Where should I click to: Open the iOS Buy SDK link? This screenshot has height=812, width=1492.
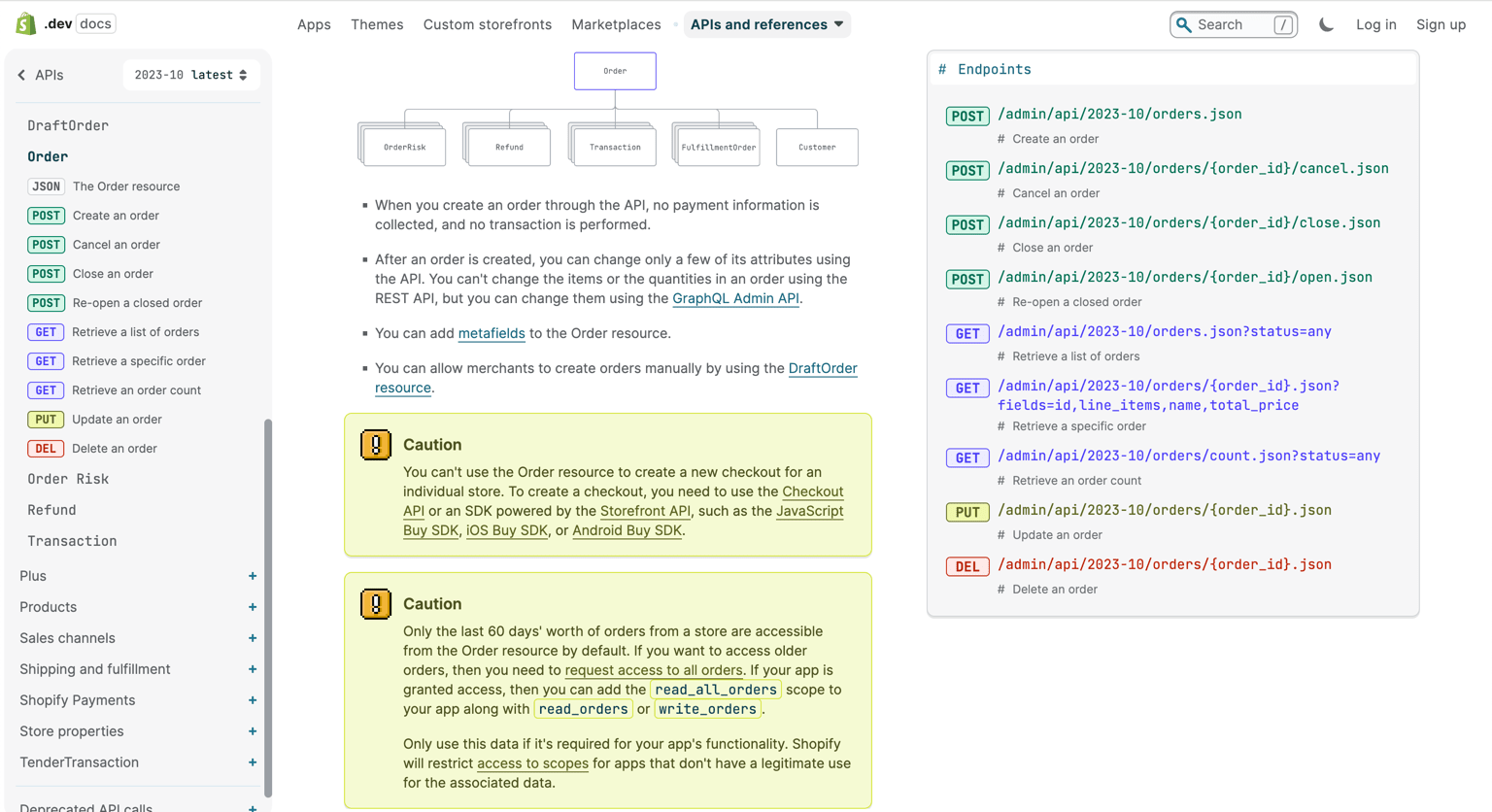(506, 530)
